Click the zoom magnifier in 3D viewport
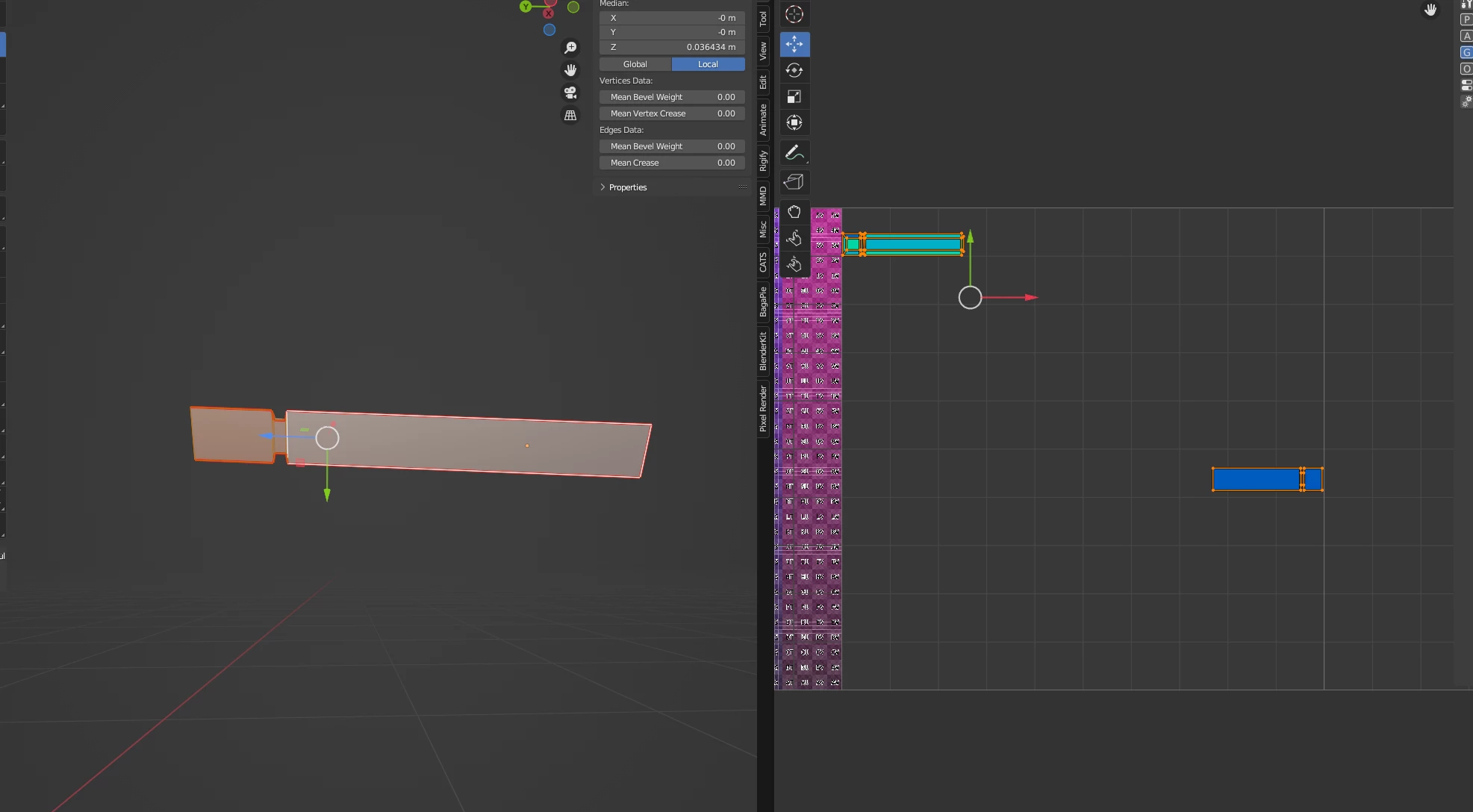Viewport: 1473px width, 812px height. pos(570,48)
